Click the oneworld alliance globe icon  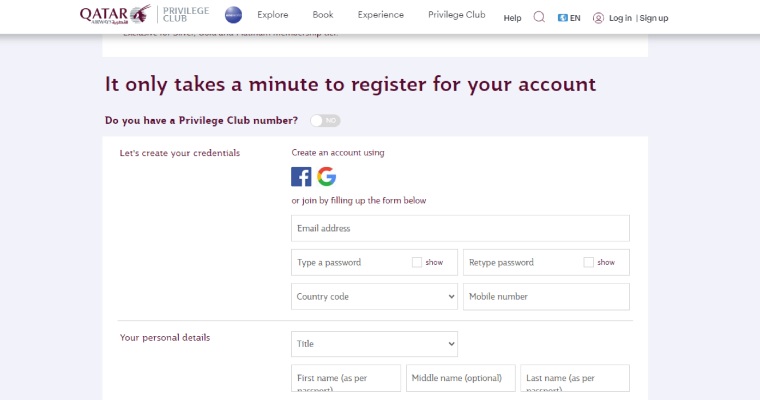(x=233, y=15)
